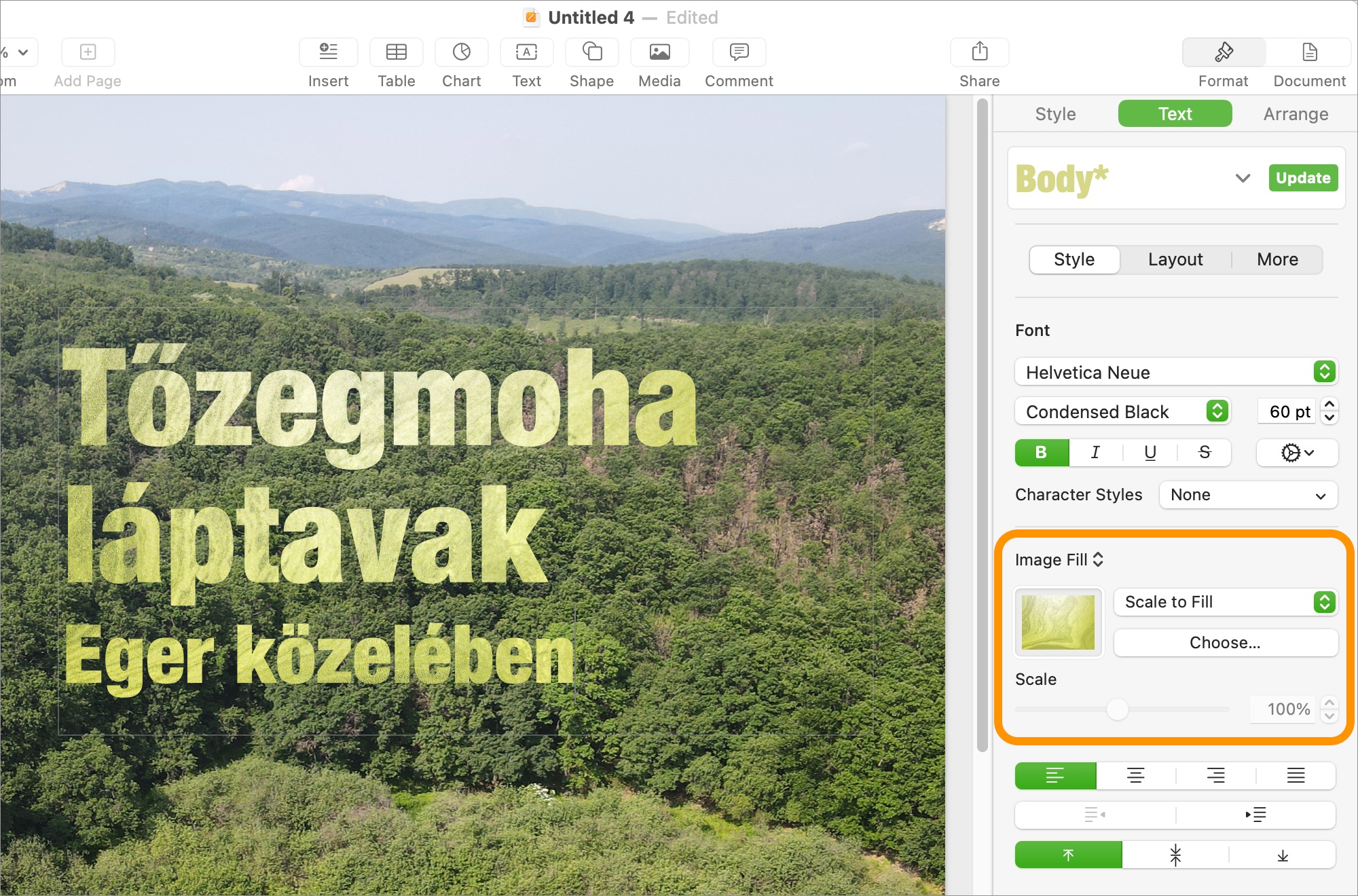Click Choose… to pick fill image
This screenshot has height=896, width=1358.
[x=1226, y=643]
